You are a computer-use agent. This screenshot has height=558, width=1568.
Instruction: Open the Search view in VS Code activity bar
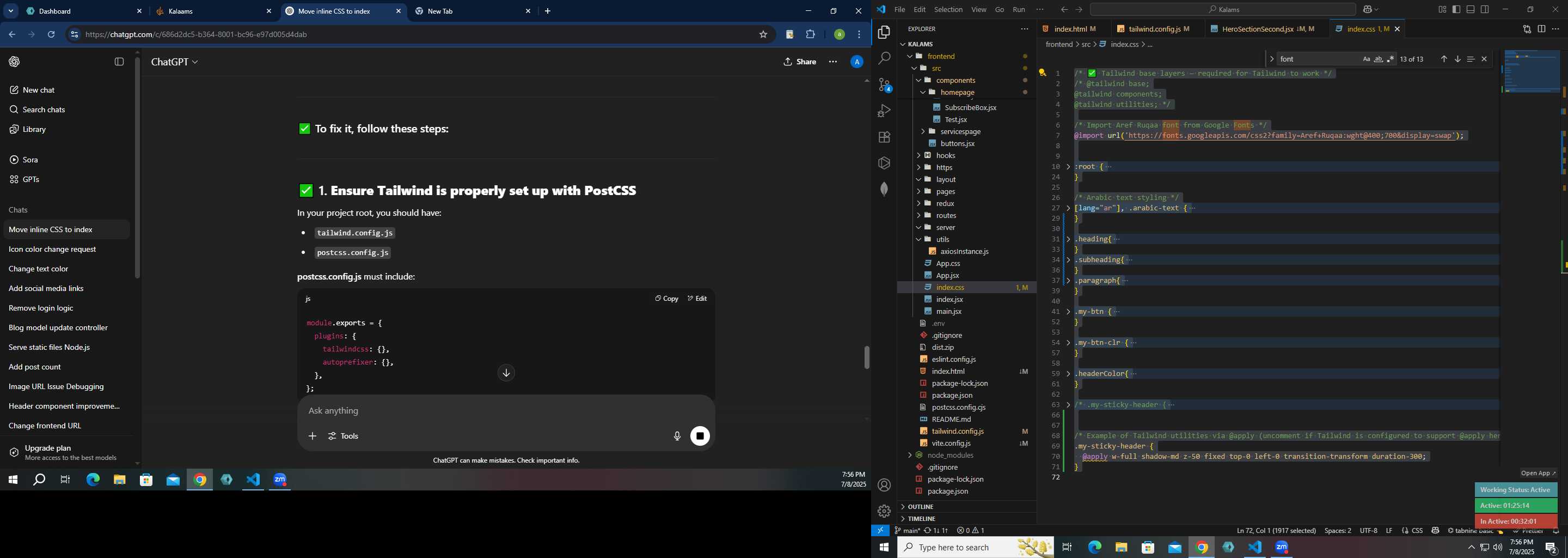[x=884, y=58]
